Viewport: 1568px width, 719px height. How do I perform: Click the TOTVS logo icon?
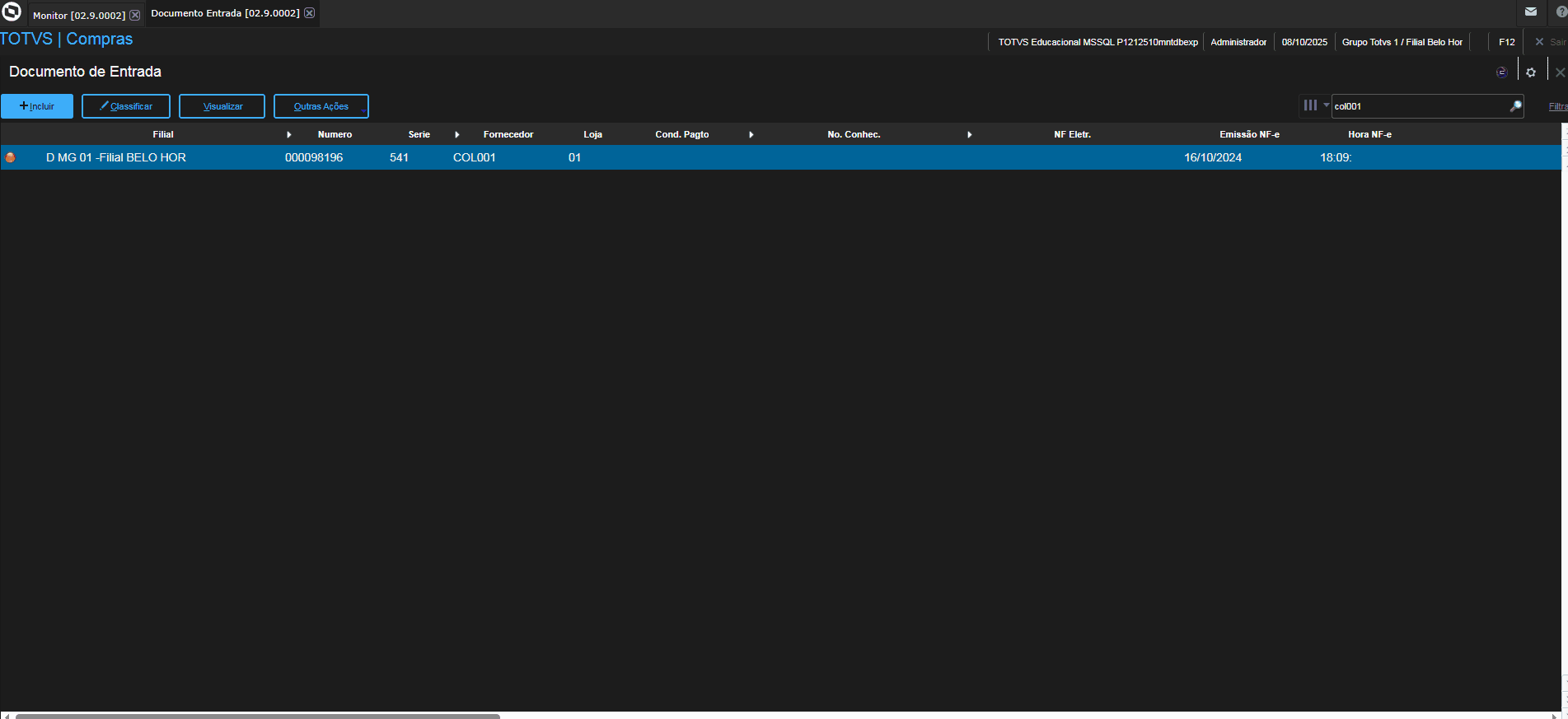[x=12, y=12]
